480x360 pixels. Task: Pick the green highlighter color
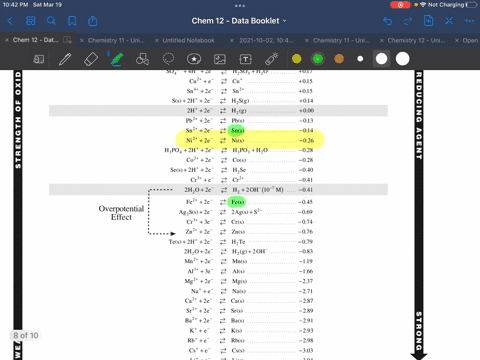click(318, 59)
